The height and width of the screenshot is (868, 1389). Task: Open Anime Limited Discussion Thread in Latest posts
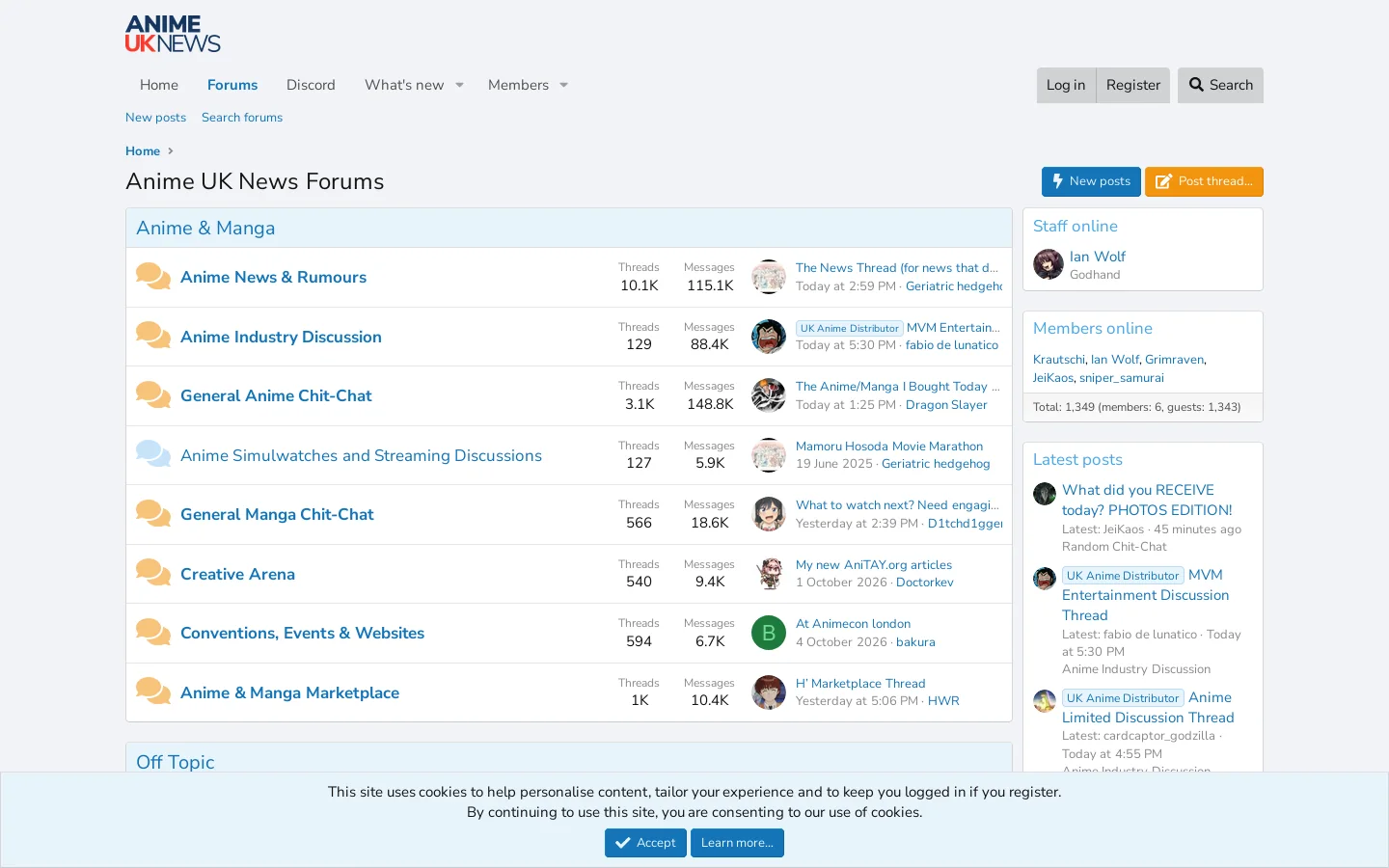[x=1148, y=708]
